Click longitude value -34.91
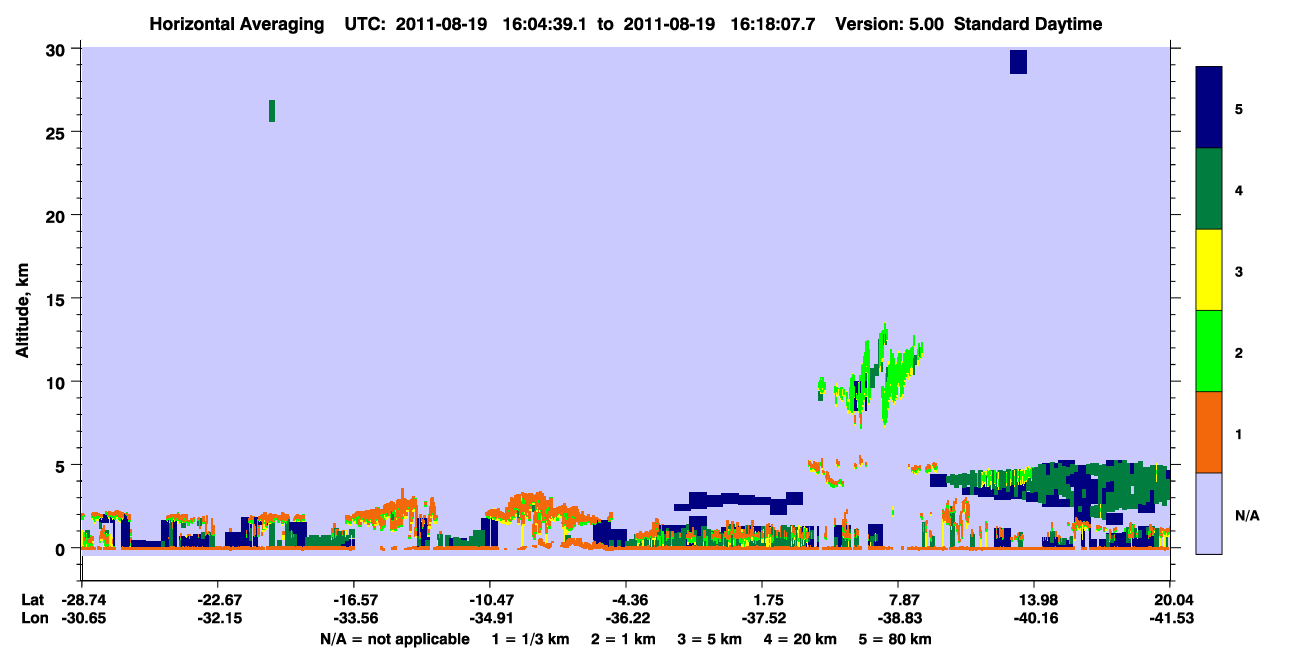Image resolution: width=1300 pixels, height=667 pixels. click(x=489, y=618)
